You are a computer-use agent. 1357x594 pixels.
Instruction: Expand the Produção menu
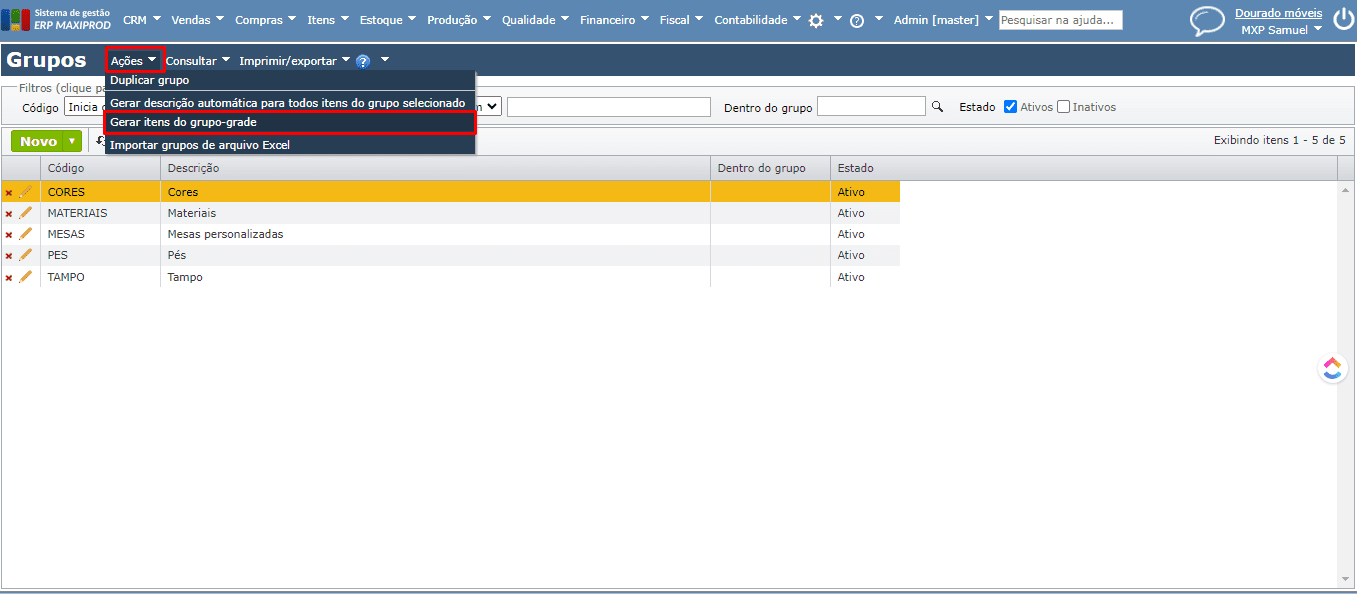click(460, 20)
